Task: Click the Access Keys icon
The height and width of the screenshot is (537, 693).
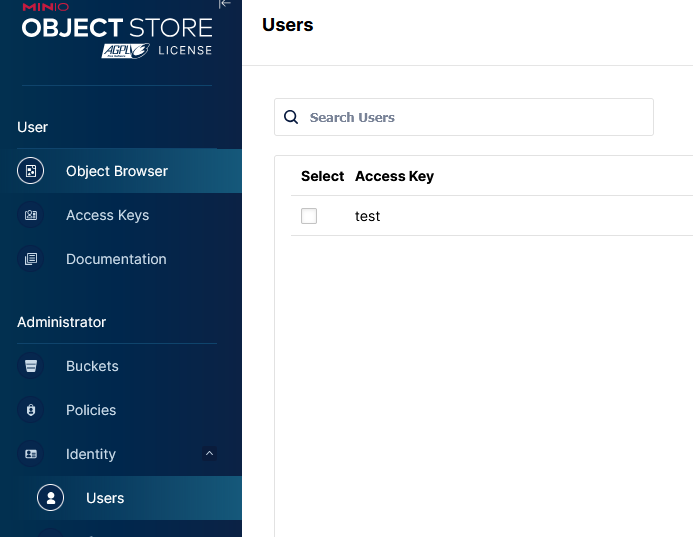Action: [31, 215]
